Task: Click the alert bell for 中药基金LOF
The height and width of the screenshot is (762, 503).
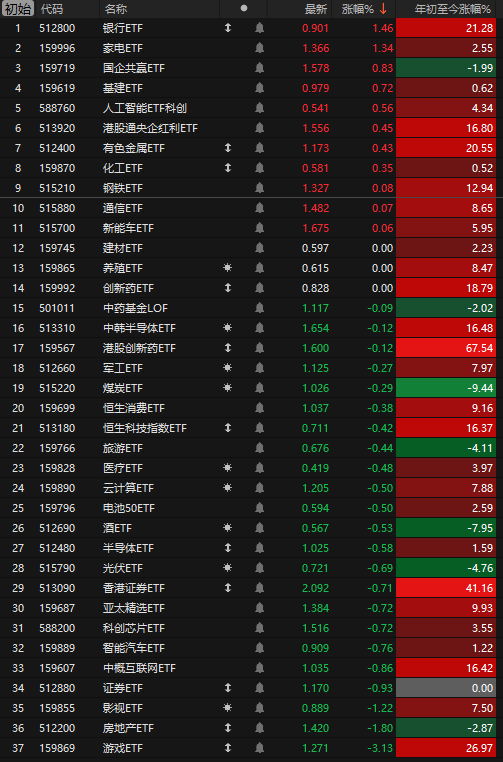Action: coord(260,308)
